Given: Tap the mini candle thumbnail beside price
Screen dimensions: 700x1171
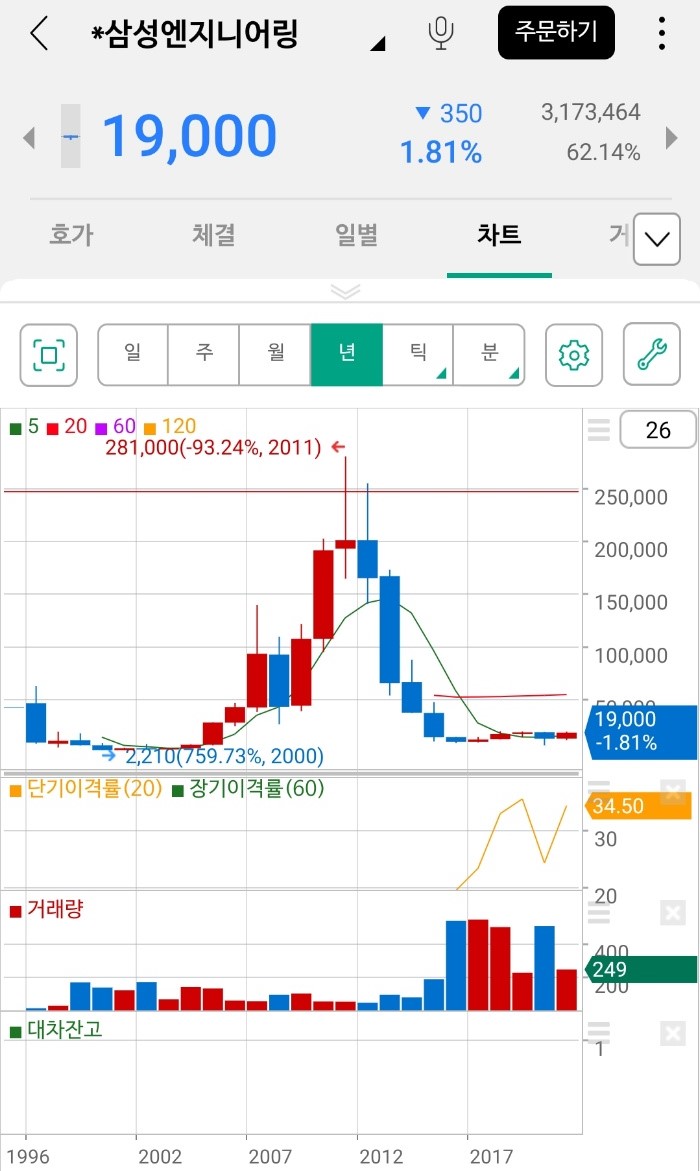Looking at the screenshot, I should pyautogui.click(x=70, y=136).
